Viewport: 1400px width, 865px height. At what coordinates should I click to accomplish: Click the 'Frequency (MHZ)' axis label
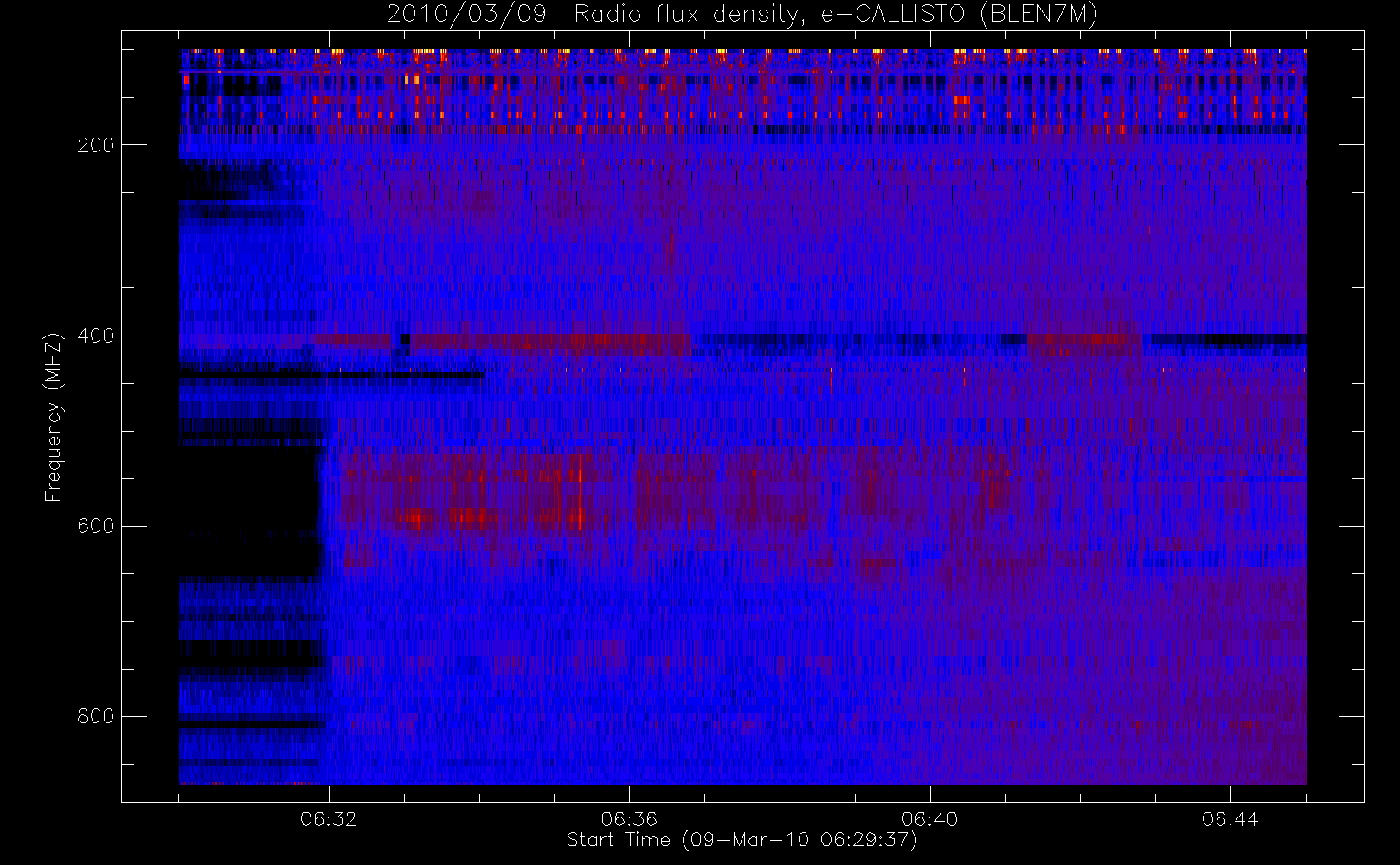coord(54,417)
